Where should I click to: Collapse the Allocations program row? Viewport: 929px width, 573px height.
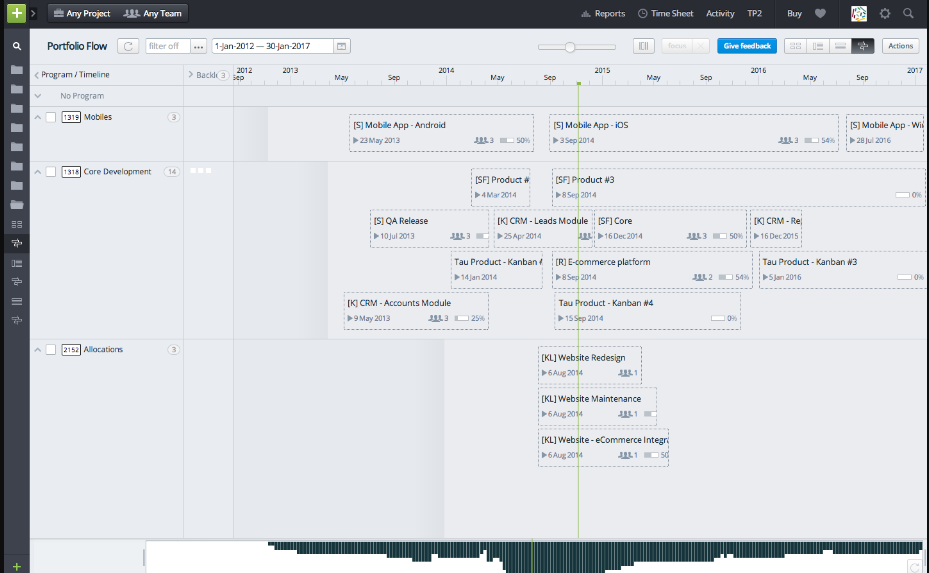point(38,350)
